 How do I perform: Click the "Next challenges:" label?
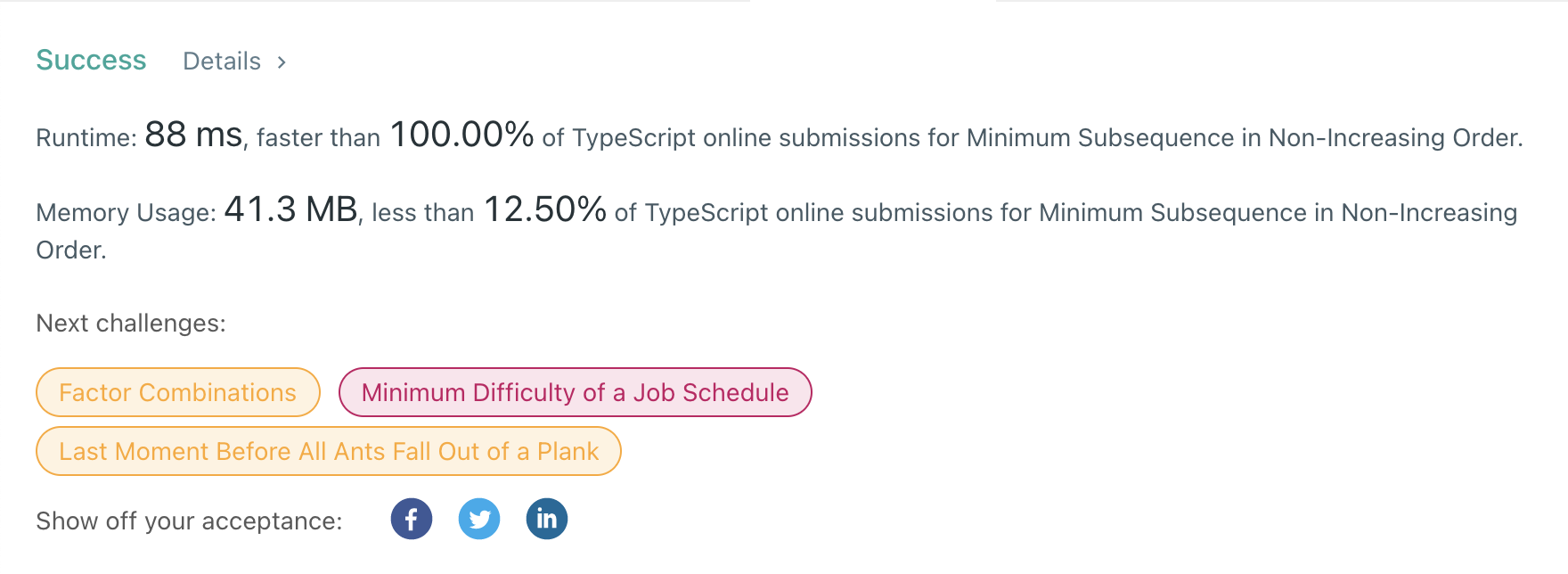tap(131, 323)
